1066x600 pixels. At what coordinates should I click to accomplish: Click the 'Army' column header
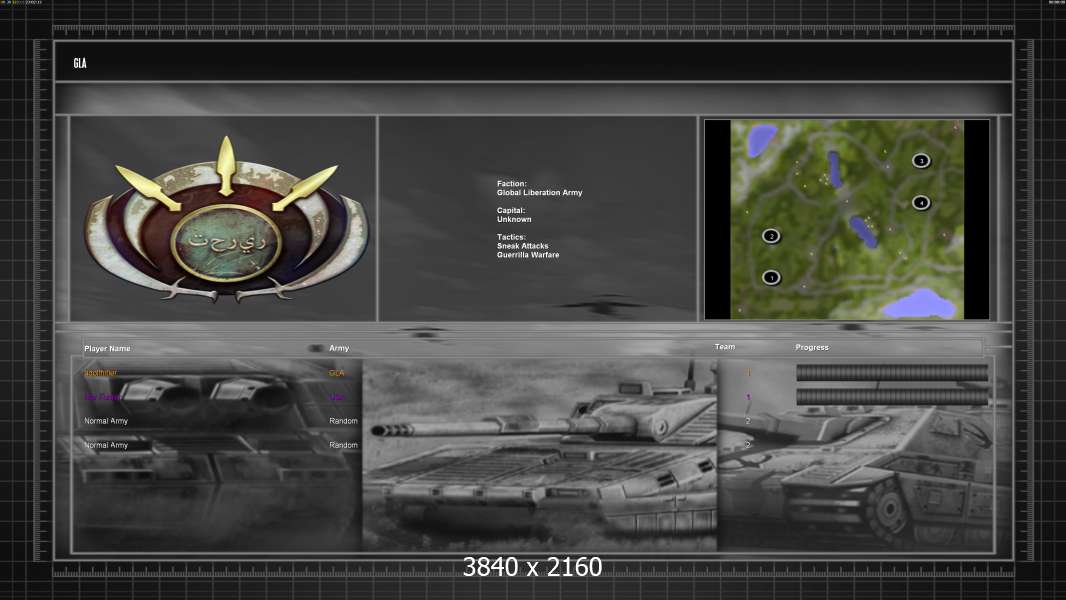pos(339,348)
